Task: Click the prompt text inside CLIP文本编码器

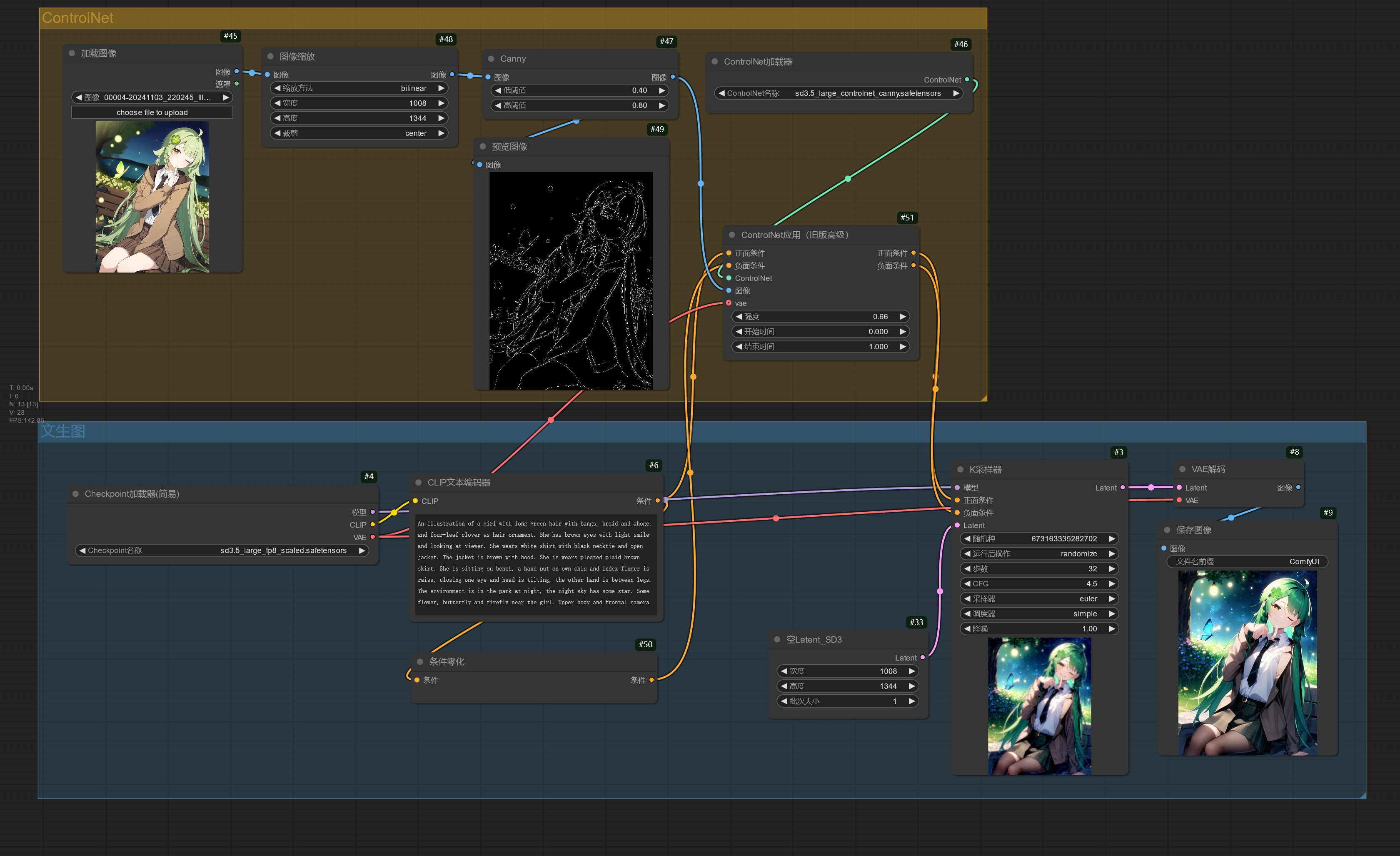Action: 535,563
